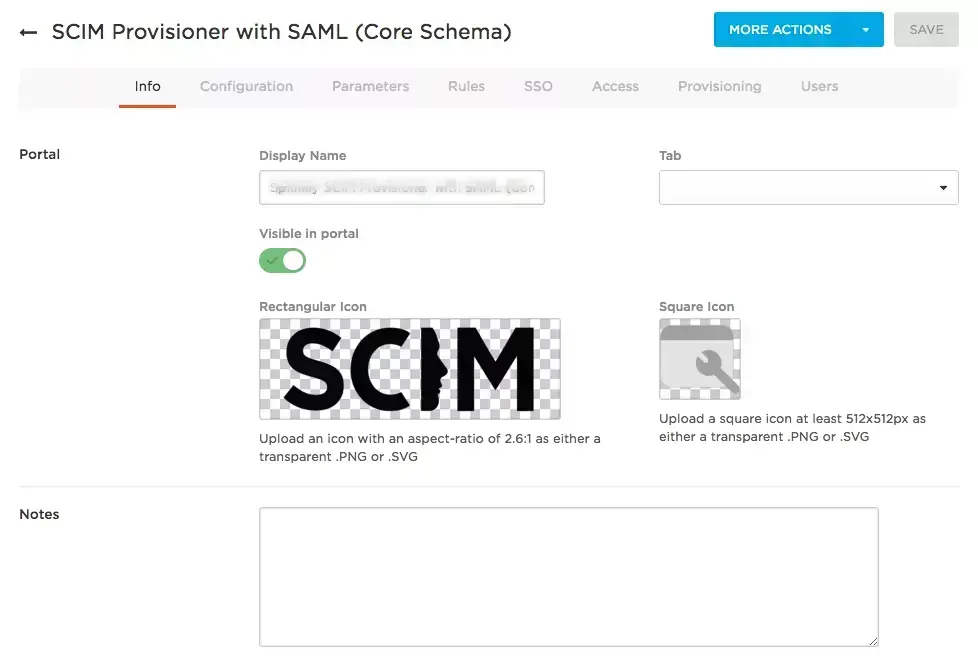Go to the Rules tab
The width and height of the screenshot is (978, 668).
pos(467,86)
